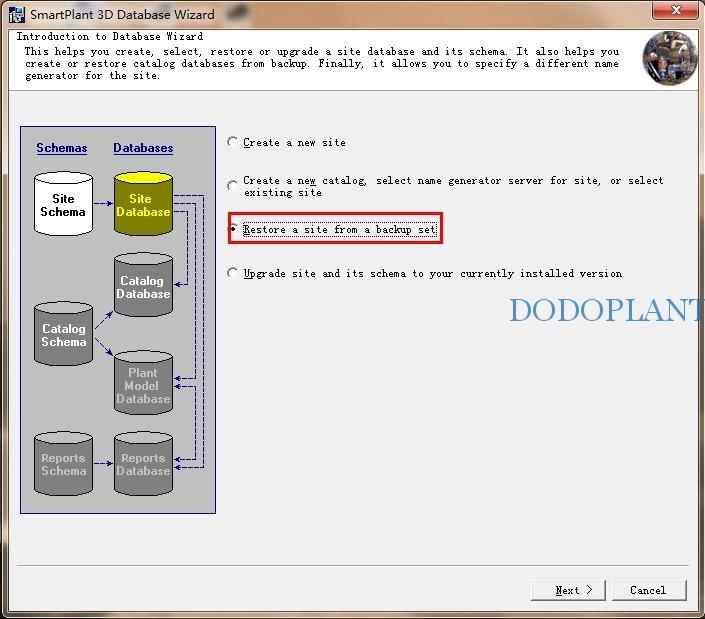Click the round wizard photo in header
Image resolution: width=705 pixels, height=619 pixels.
670,58
